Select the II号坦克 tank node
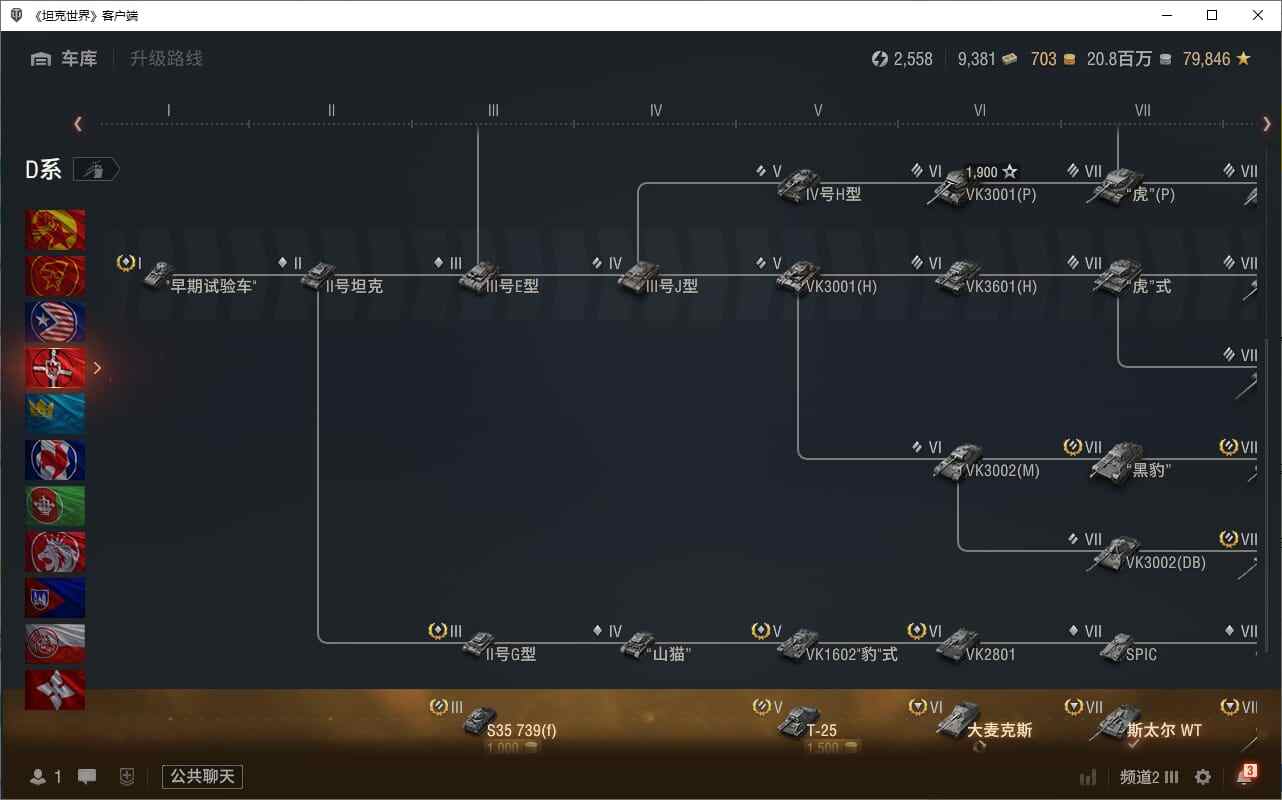The width and height of the screenshot is (1282, 800). point(342,277)
